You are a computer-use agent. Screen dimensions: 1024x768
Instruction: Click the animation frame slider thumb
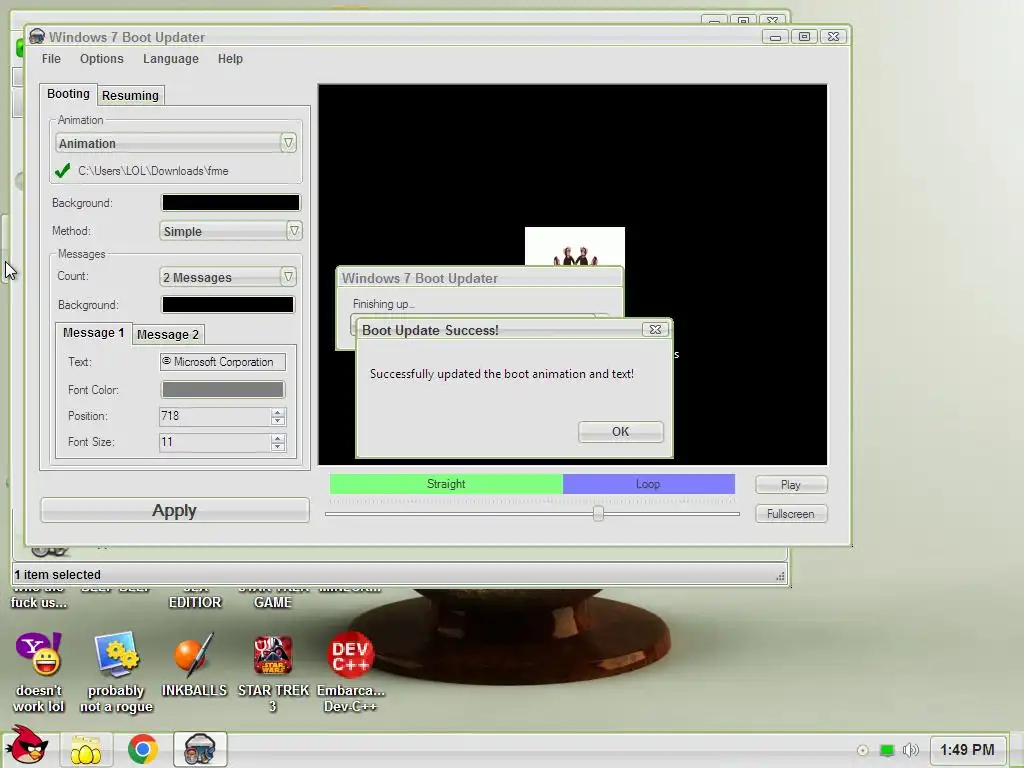coord(598,513)
